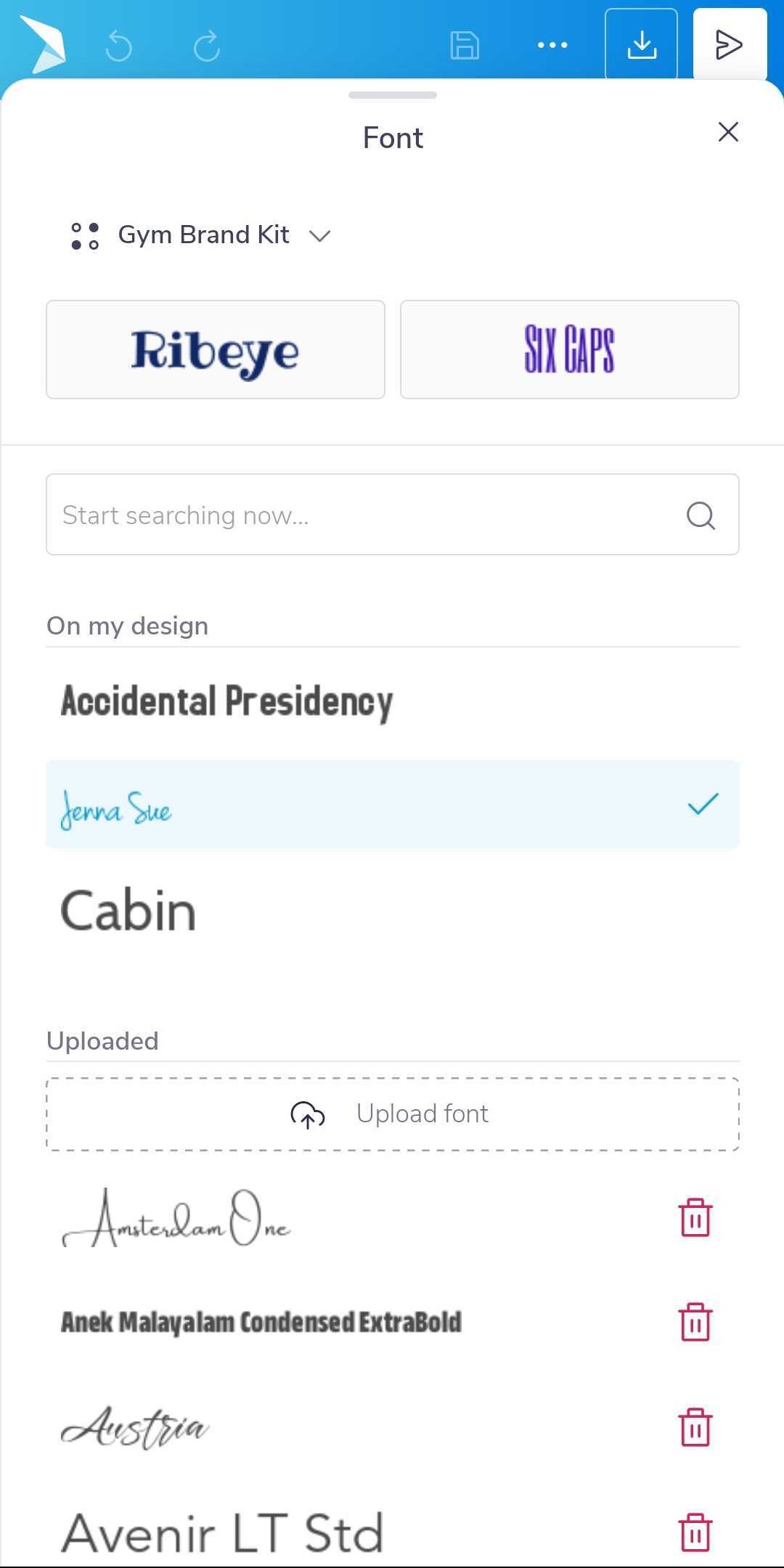
Task: Remove the Austria font with trash icon
Action: [695, 1427]
